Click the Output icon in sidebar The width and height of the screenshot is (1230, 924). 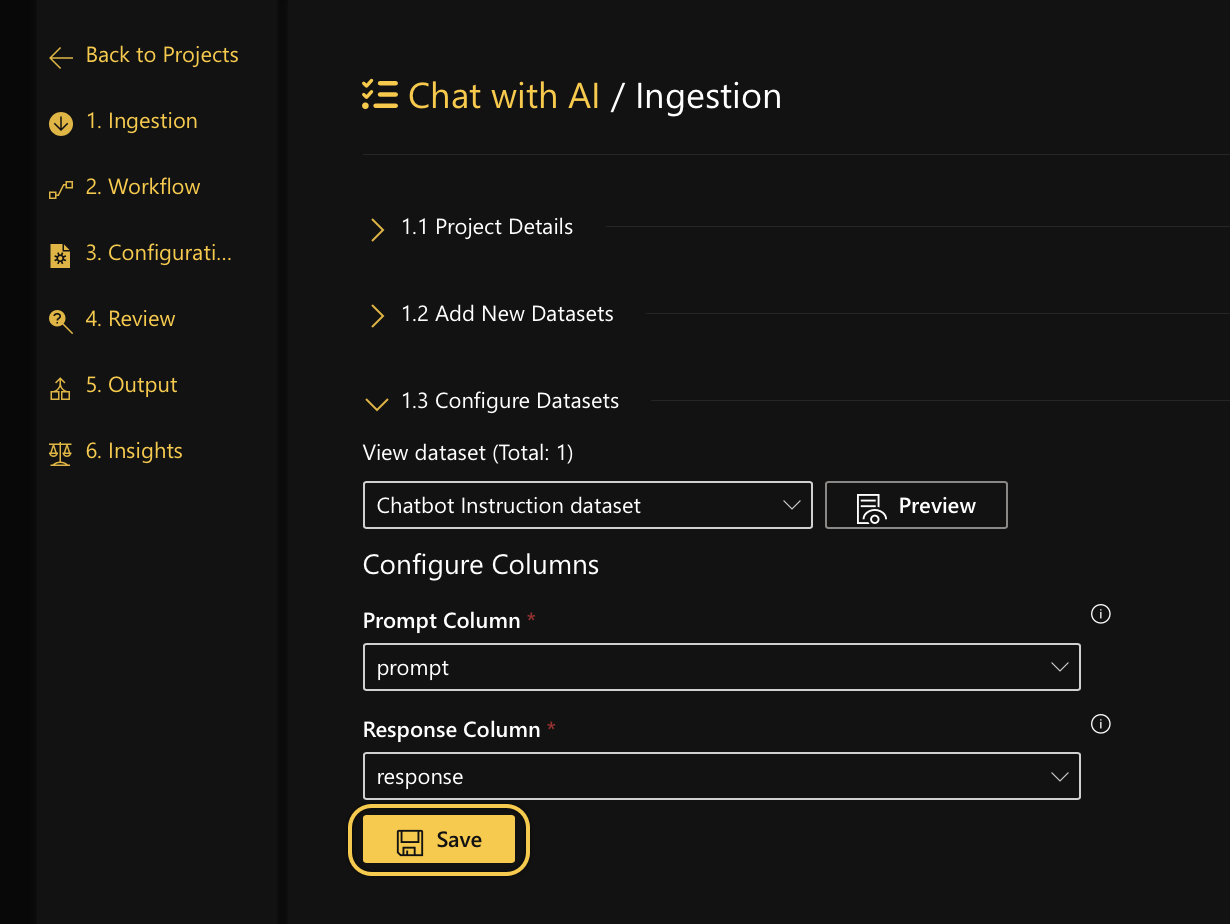click(x=61, y=388)
